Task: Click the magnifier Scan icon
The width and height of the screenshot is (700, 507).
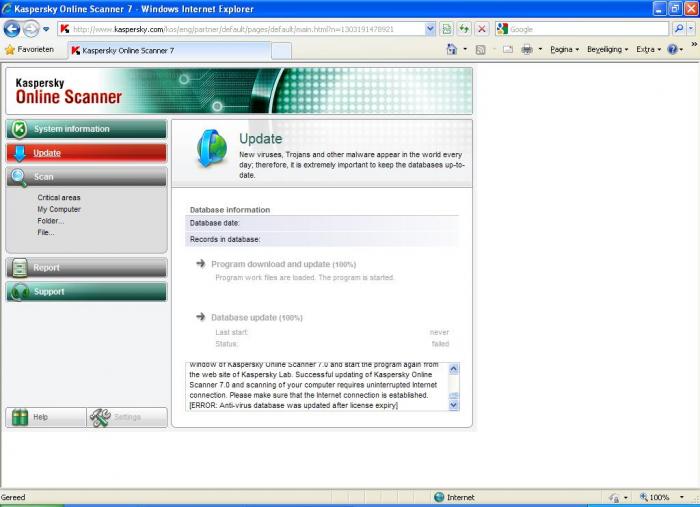Action: point(18,178)
